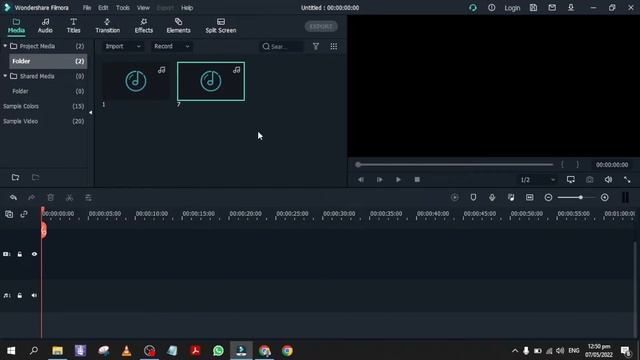The height and width of the screenshot is (360, 640).
Task: Open Sample Colors library
Action: point(44,106)
